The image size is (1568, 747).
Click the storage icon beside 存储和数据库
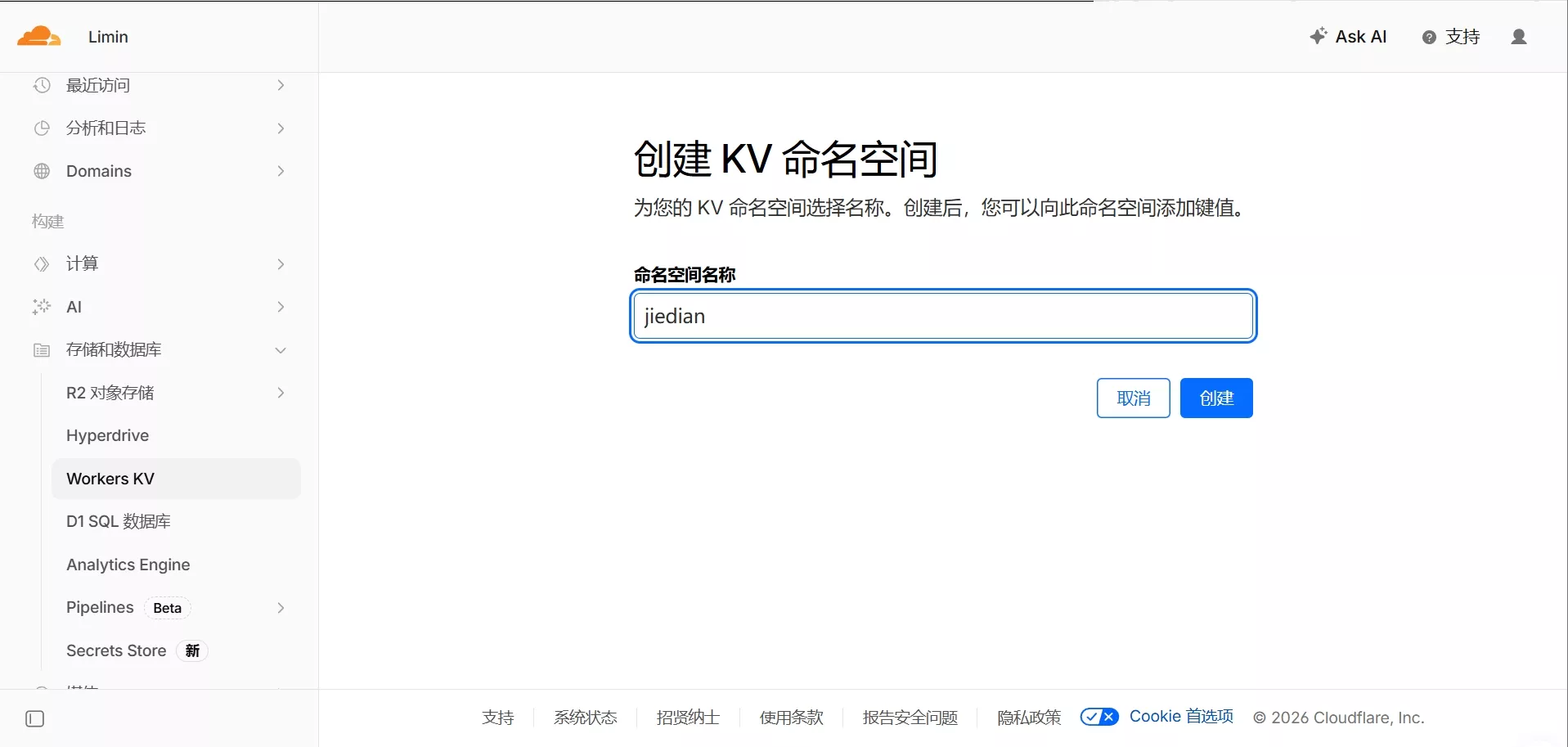42,350
